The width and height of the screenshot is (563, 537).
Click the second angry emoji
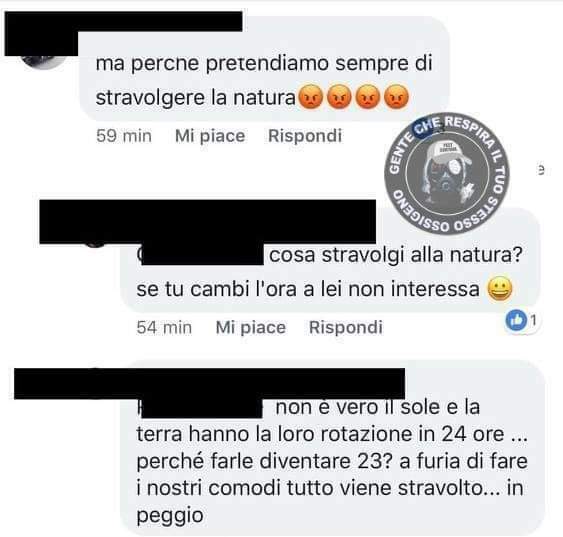[x=339, y=97]
